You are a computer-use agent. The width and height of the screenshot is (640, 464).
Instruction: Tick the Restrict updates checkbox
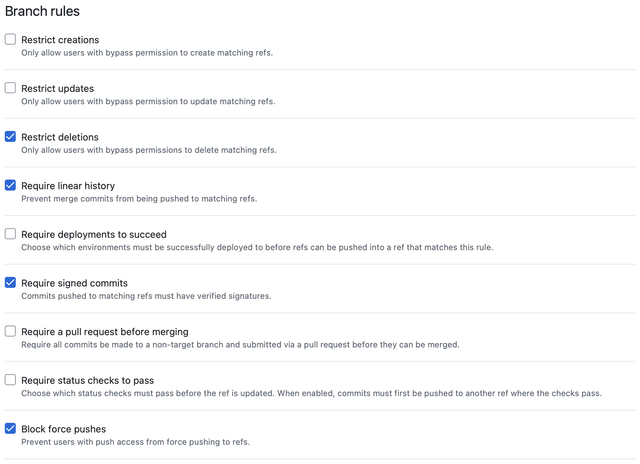(x=10, y=88)
